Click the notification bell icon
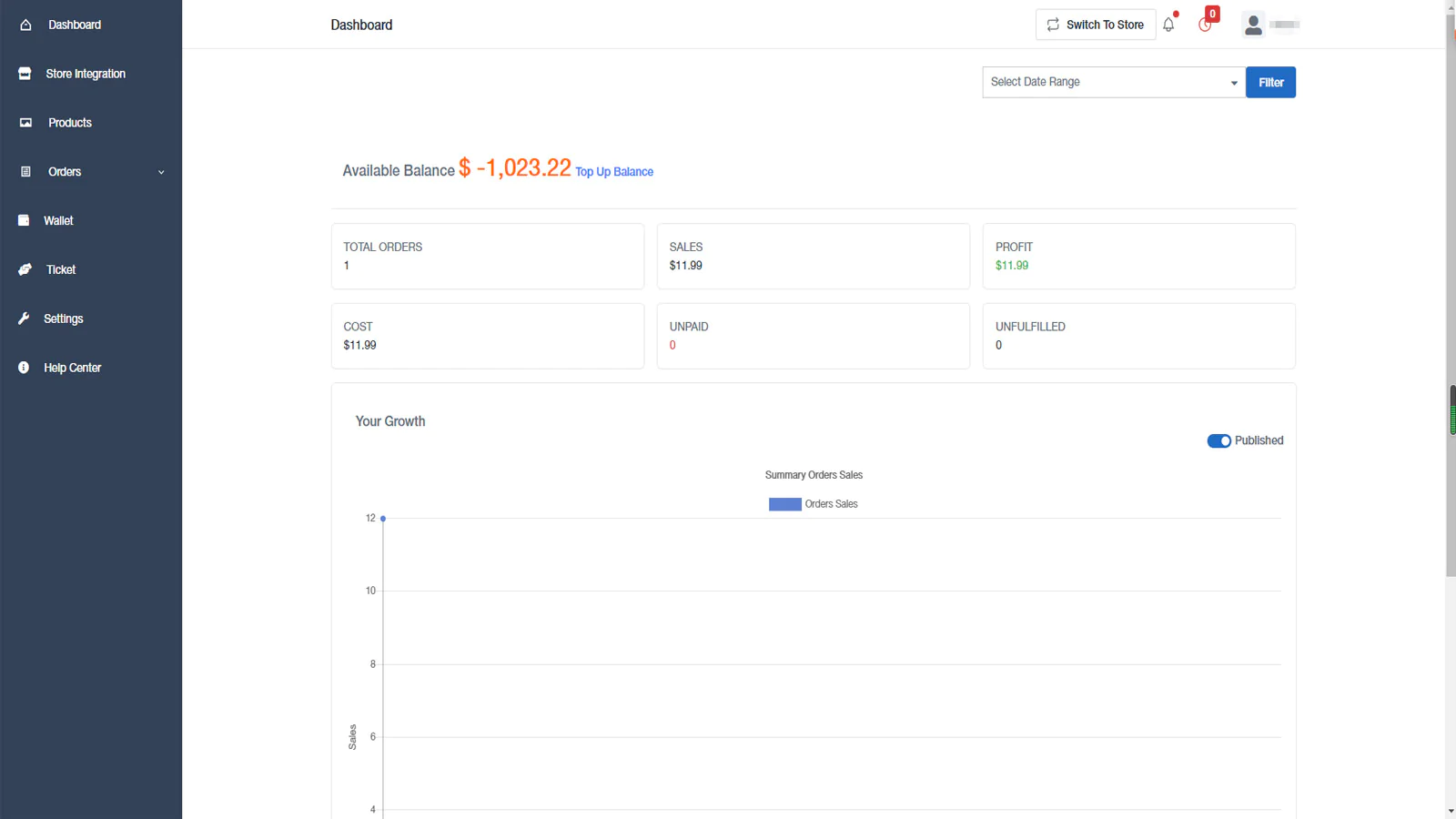The image size is (1456, 819). point(1168,25)
